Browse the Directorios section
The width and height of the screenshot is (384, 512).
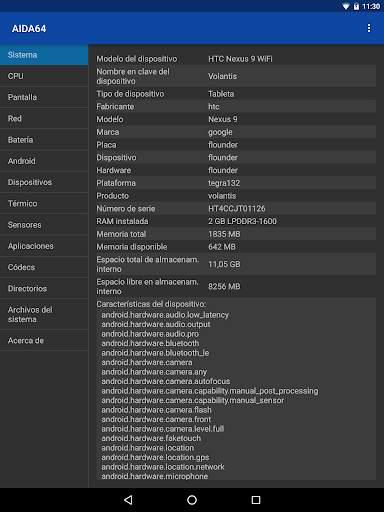point(44,288)
